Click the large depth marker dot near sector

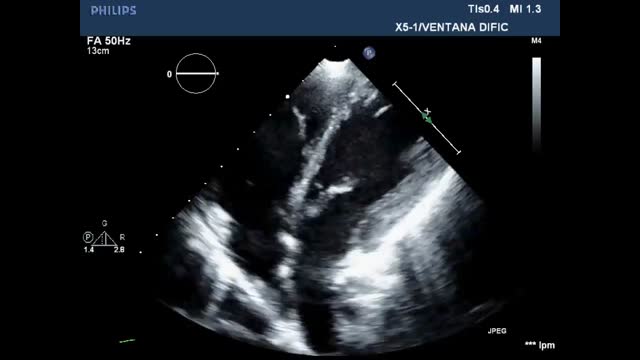pyautogui.click(x=288, y=97)
